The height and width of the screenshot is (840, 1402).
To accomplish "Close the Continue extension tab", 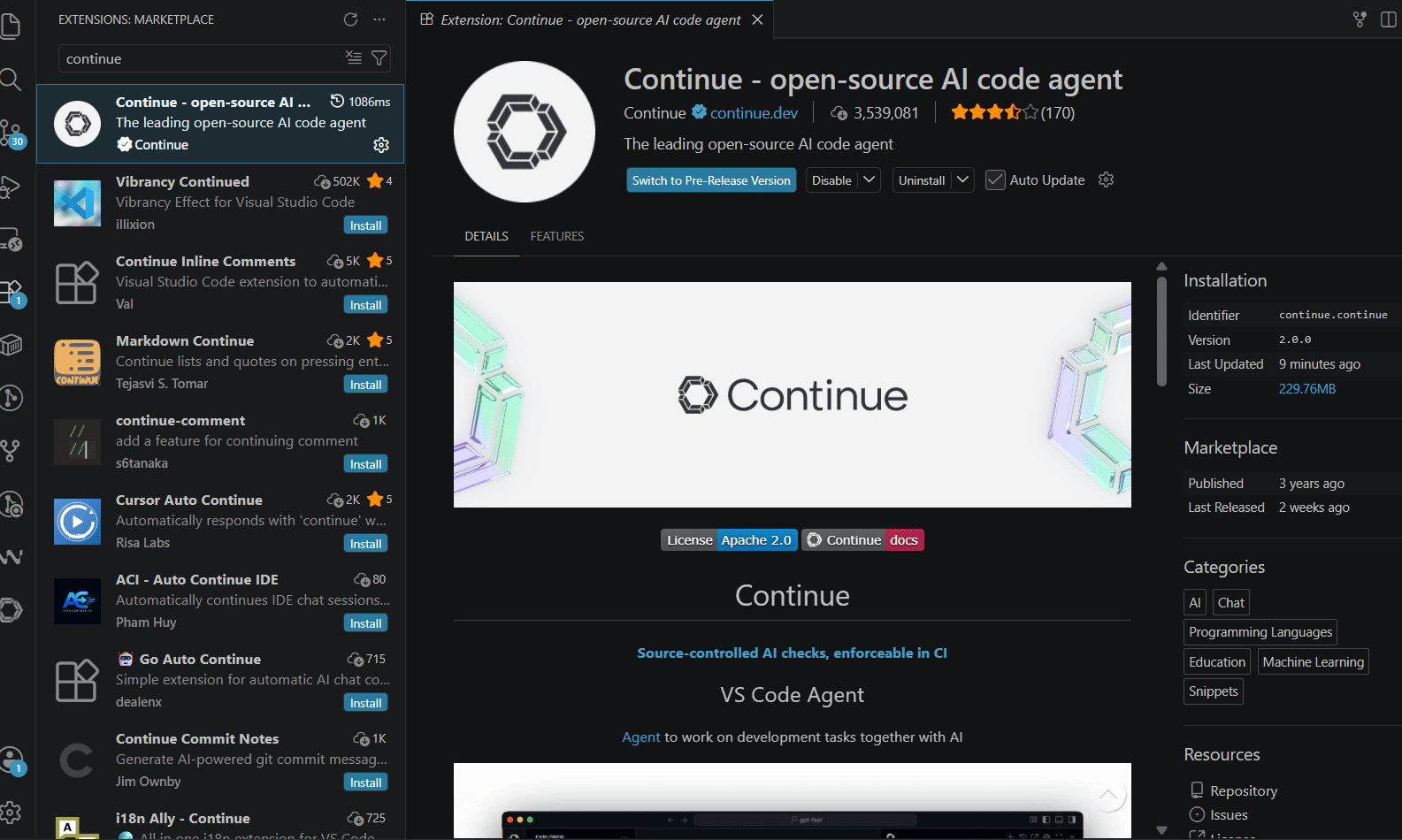I will tap(758, 19).
